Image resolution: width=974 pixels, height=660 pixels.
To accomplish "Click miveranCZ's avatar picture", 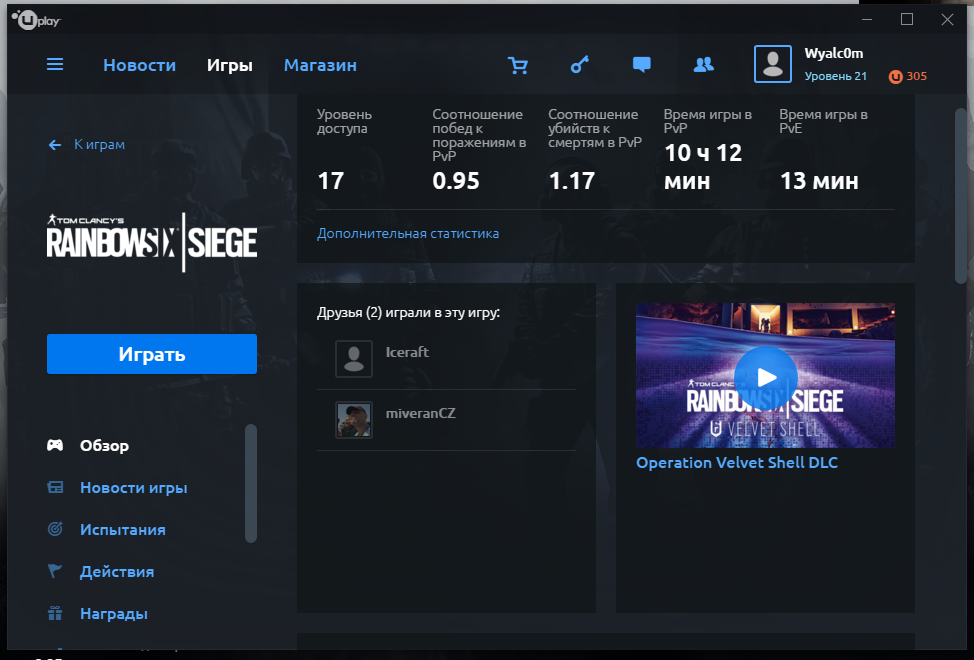I will click(x=354, y=420).
